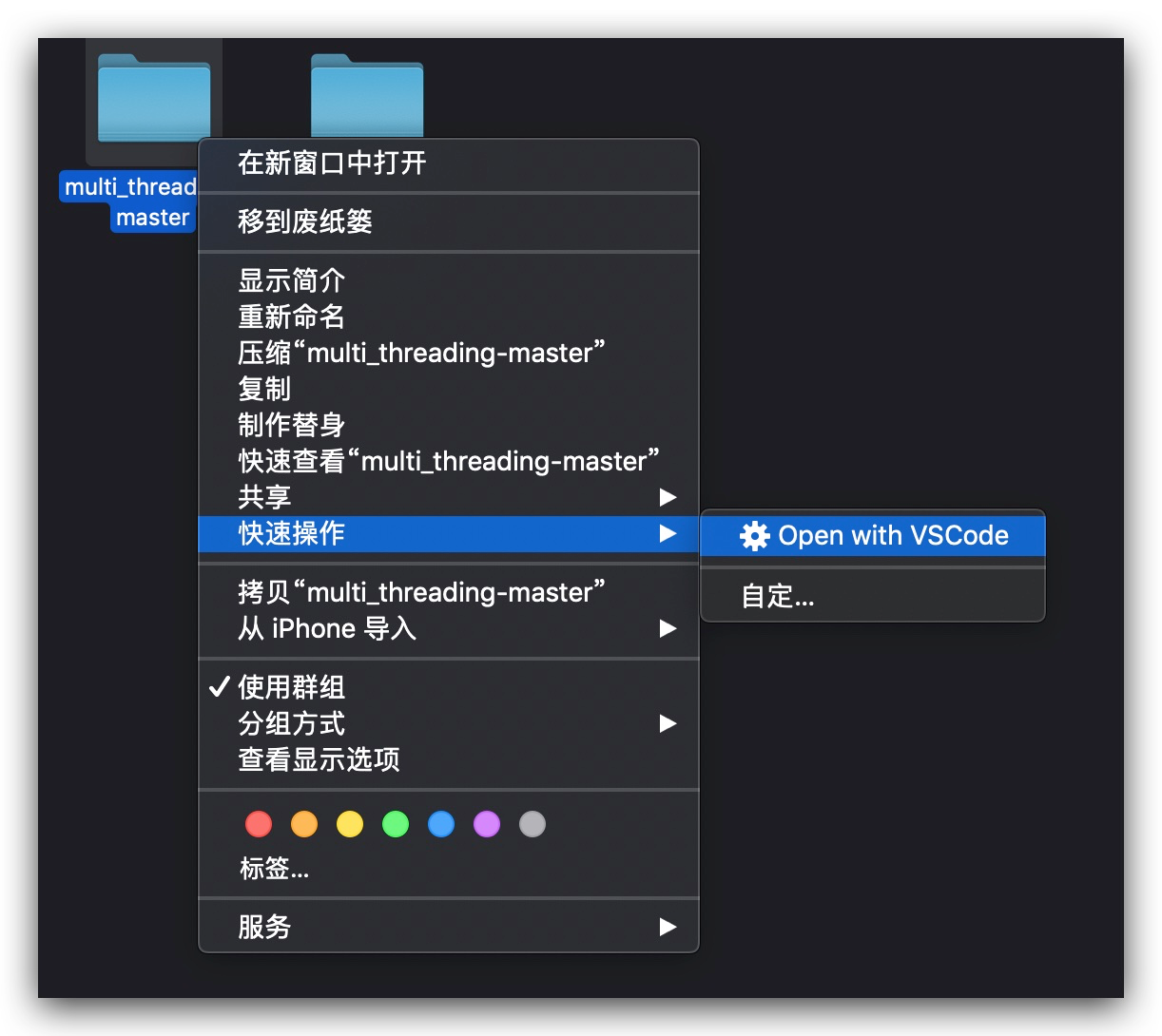Apply the blue color tag
Viewport: 1162px width, 1036px height.
click(x=440, y=824)
